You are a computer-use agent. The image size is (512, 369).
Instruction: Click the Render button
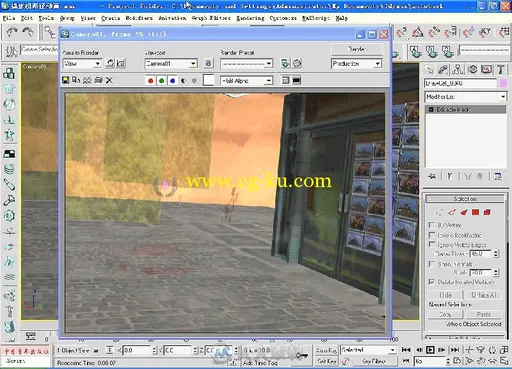(x=356, y=49)
